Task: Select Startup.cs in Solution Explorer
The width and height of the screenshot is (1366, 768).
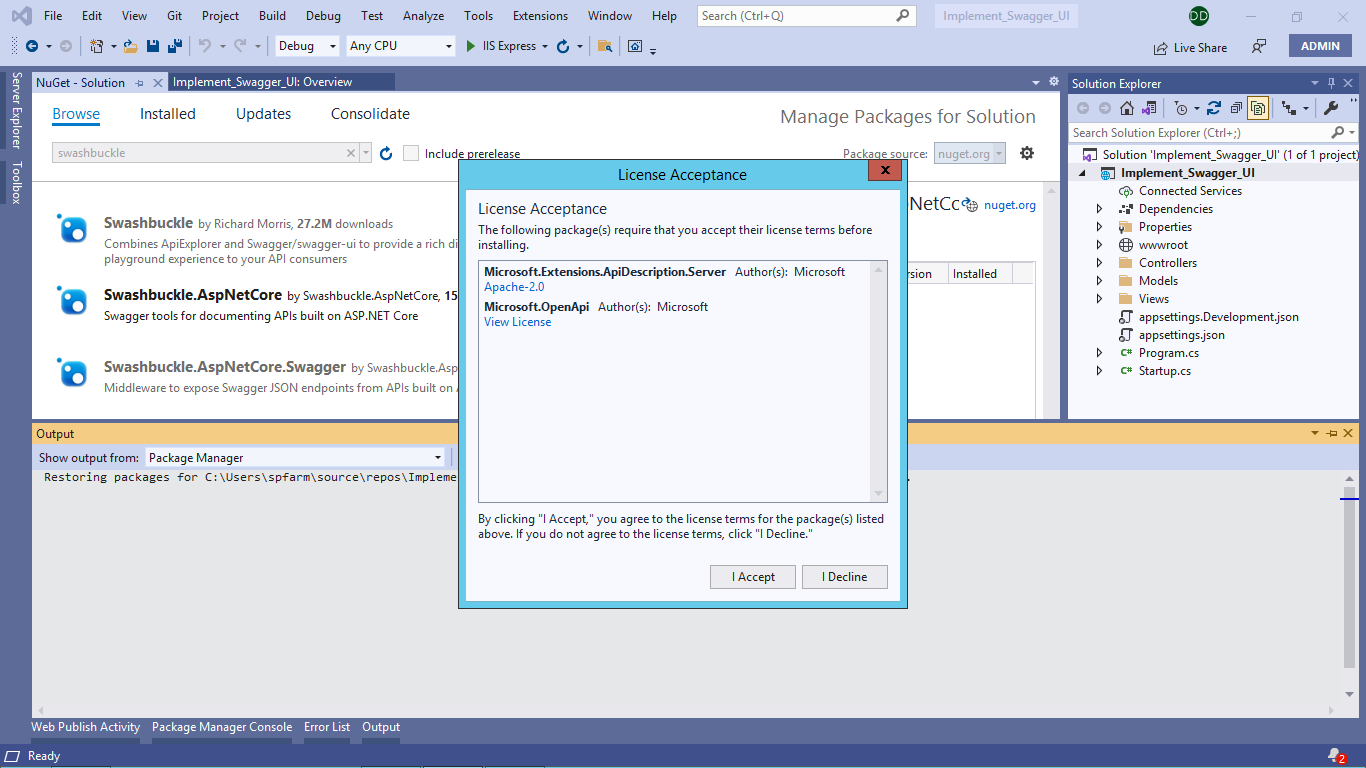Action: pos(1164,371)
